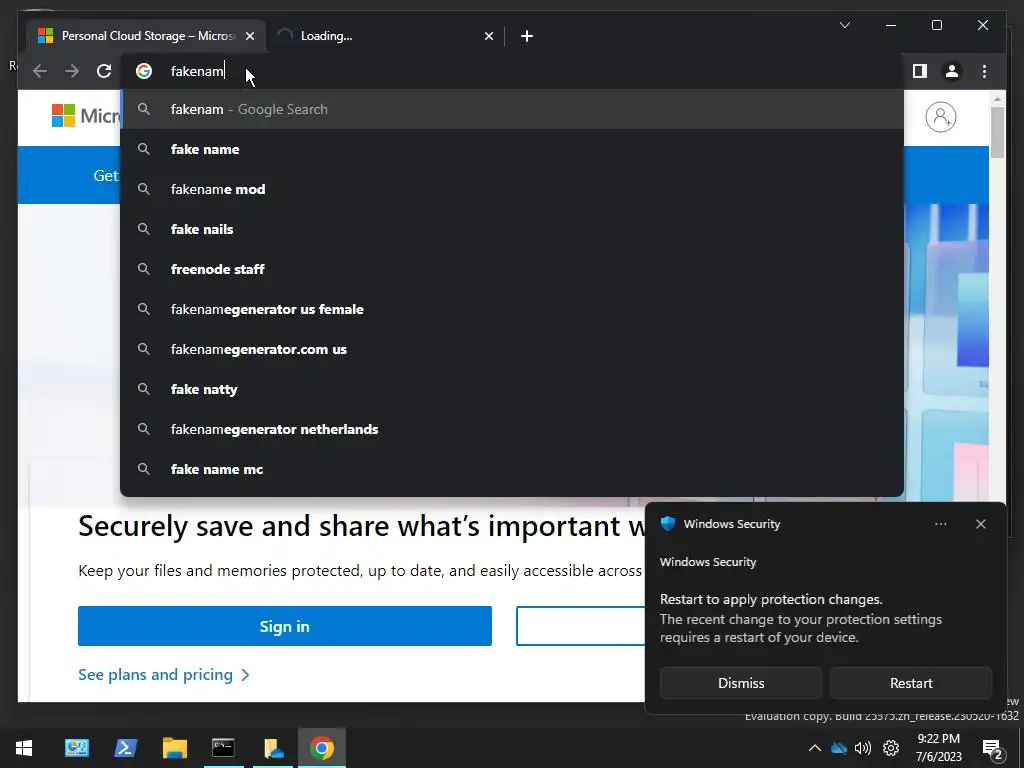Click the page sign-in person icon

940,117
